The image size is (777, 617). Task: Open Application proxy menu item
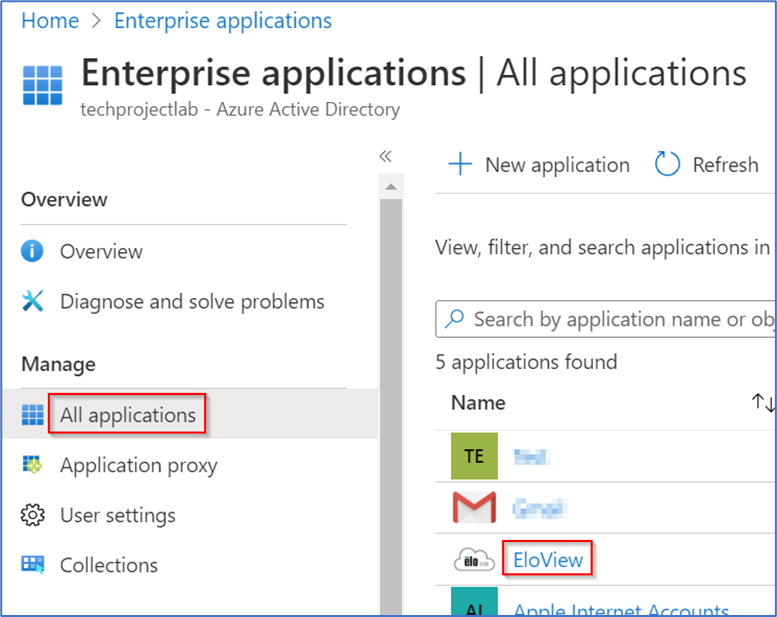coord(139,466)
